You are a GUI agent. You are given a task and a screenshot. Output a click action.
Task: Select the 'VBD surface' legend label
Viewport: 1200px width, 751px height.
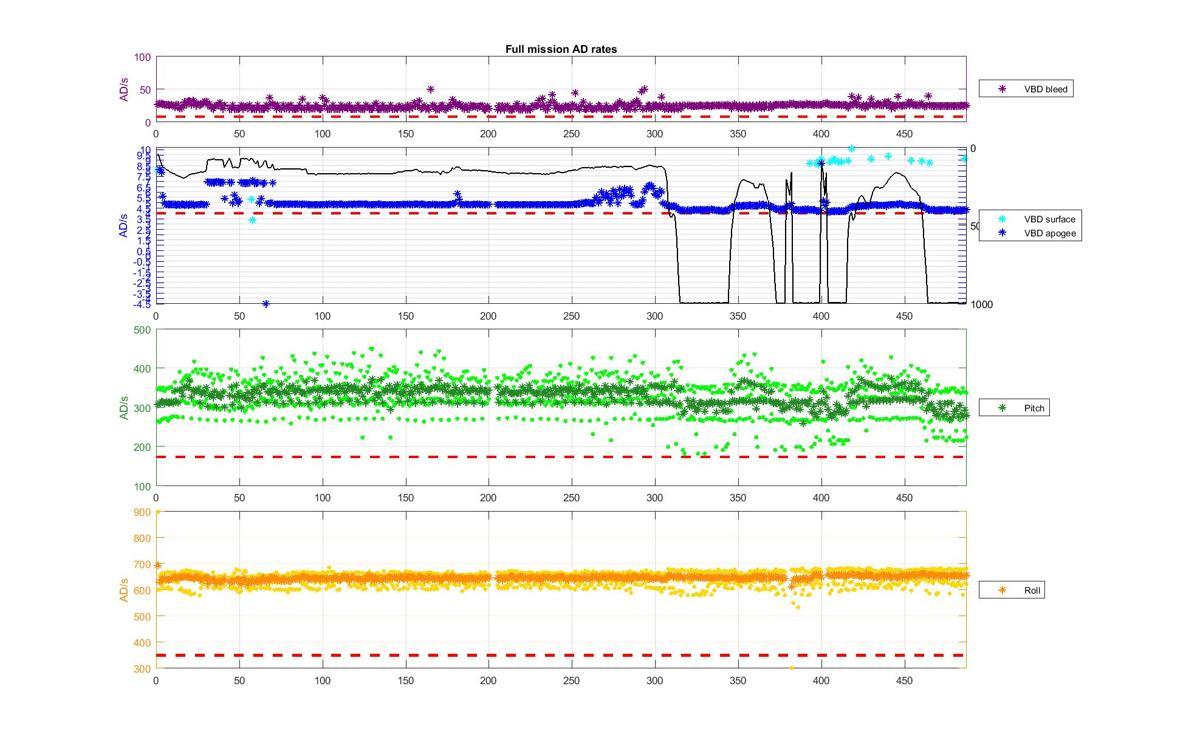[1049, 218]
